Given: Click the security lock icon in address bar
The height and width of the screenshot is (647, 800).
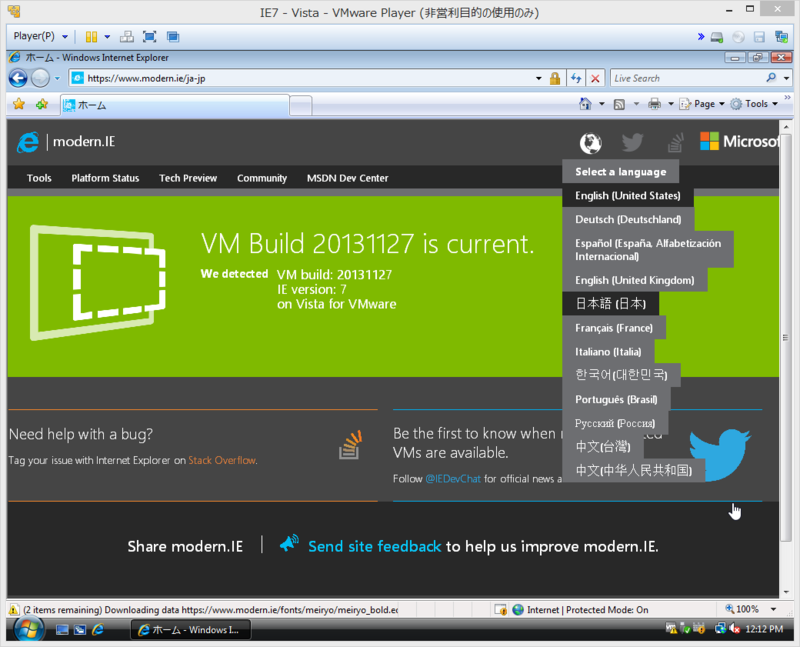Looking at the screenshot, I should pyautogui.click(x=555, y=78).
